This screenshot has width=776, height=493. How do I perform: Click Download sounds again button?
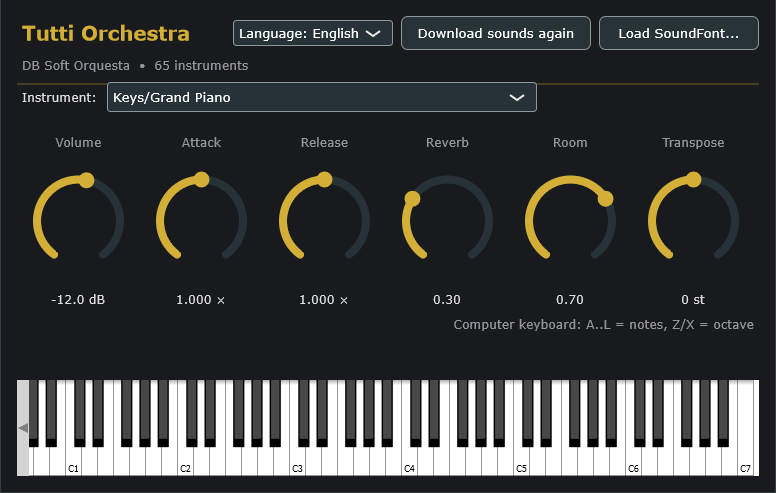(495, 33)
